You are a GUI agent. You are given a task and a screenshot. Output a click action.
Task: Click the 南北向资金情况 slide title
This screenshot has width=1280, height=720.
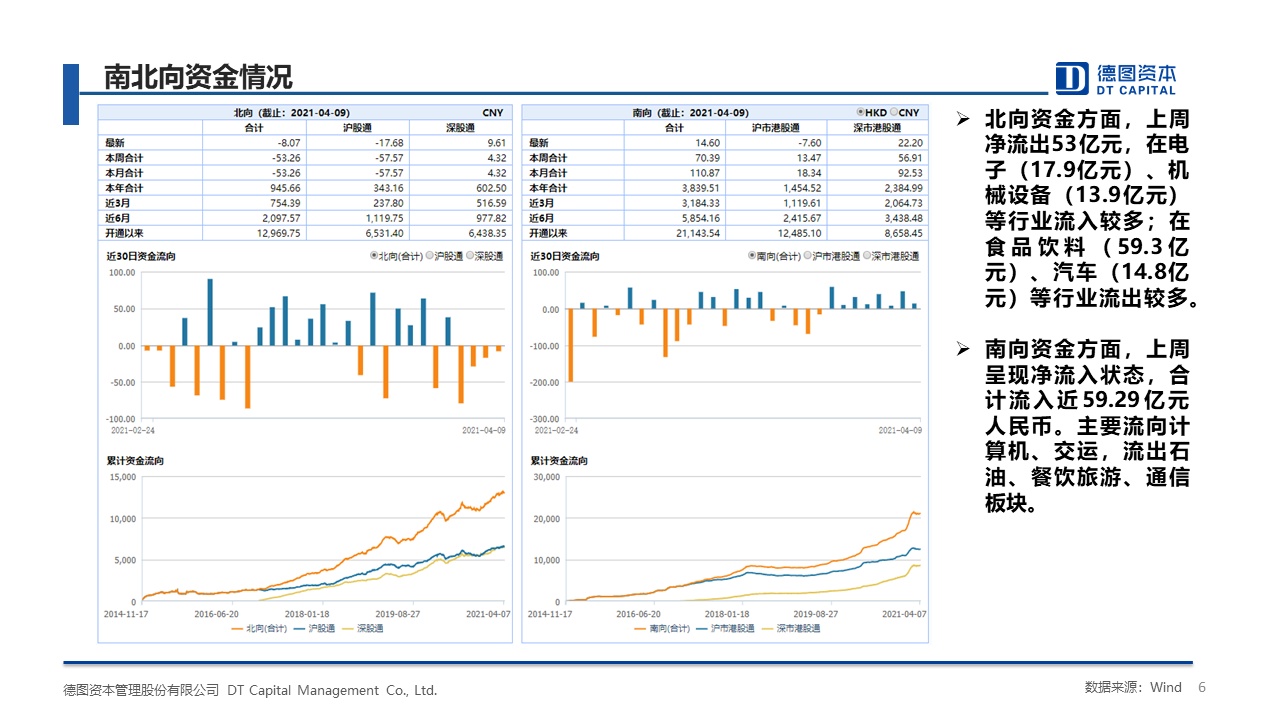pyautogui.click(x=198, y=78)
